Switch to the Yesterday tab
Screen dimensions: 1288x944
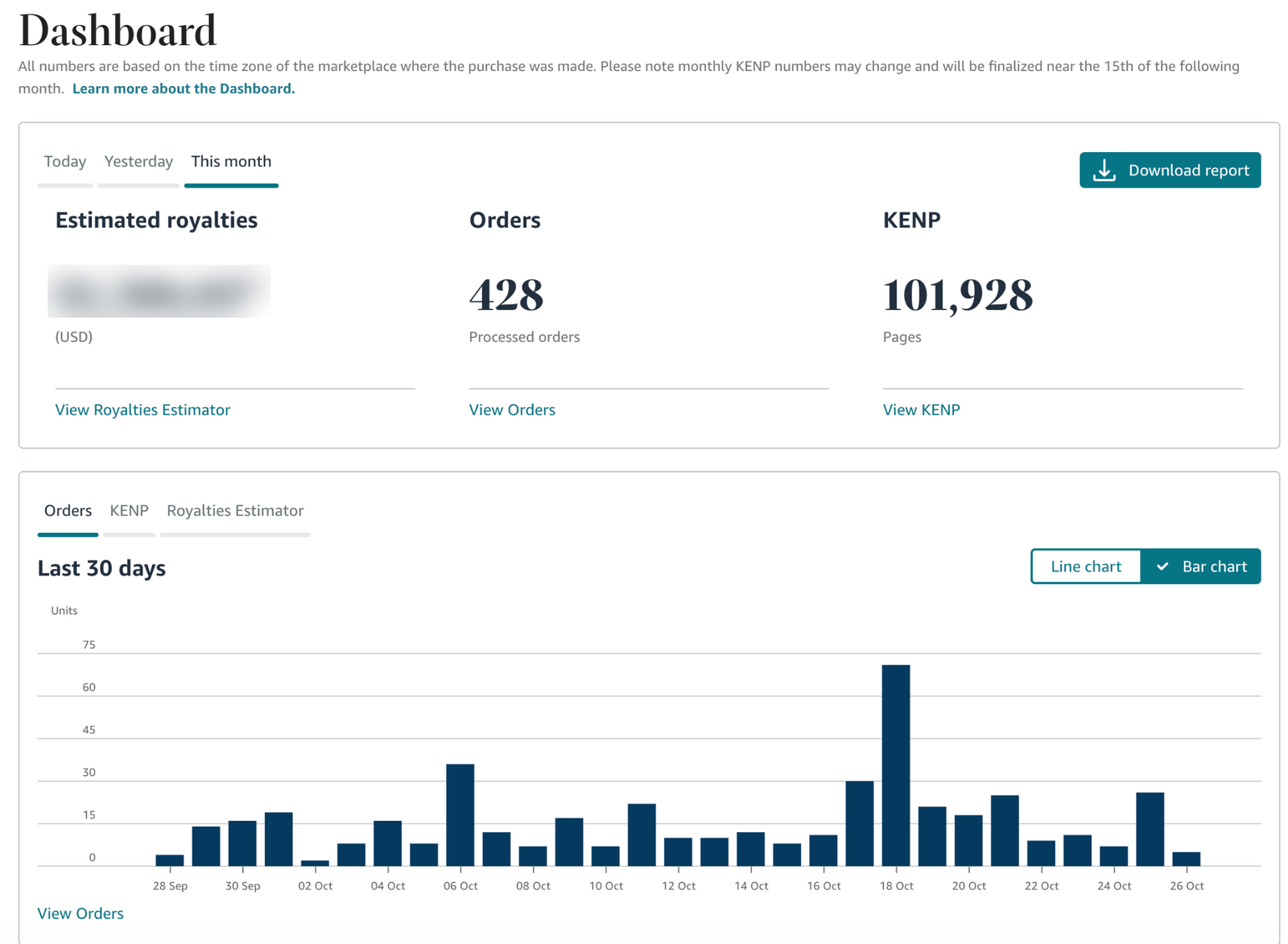(138, 161)
